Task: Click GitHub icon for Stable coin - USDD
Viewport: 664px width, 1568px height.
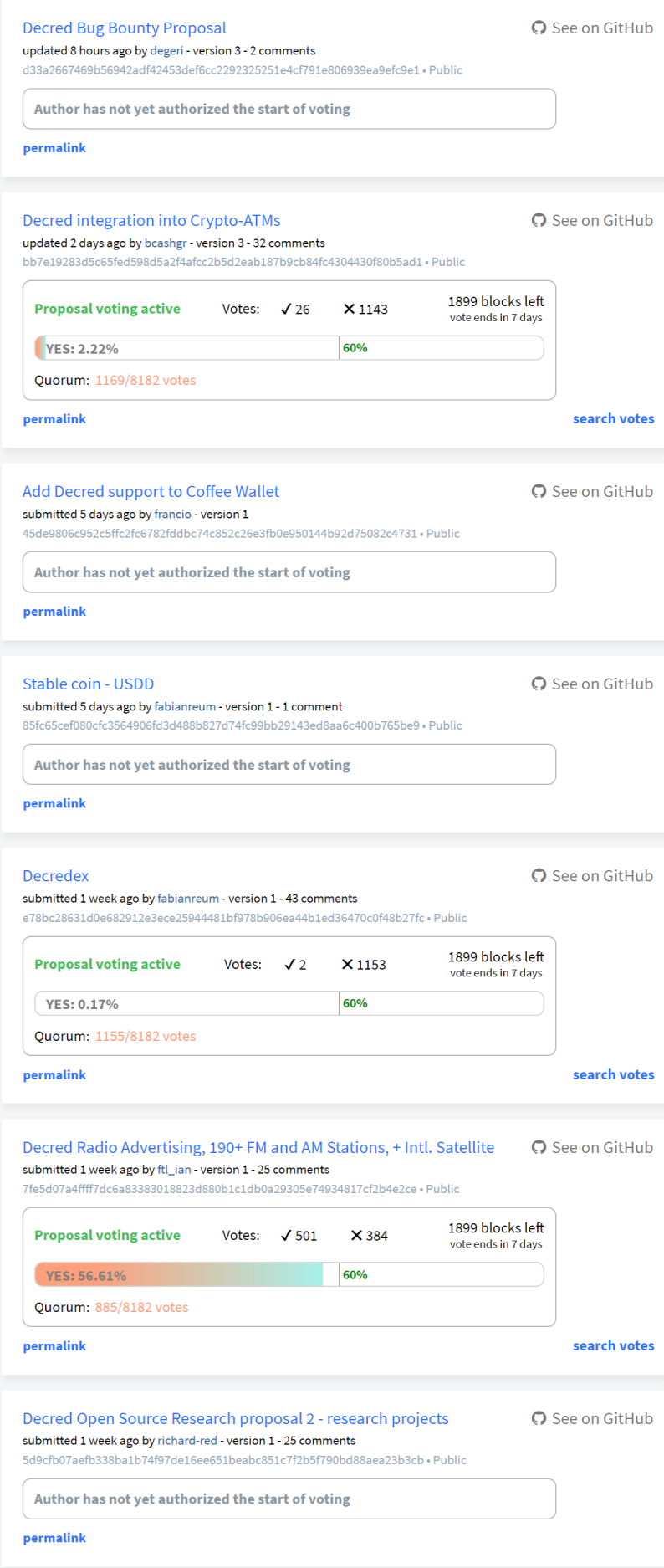Action: (x=539, y=684)
